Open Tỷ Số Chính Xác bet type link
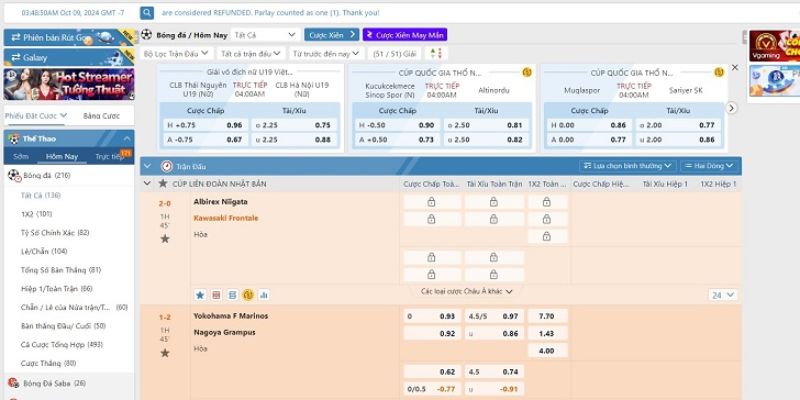This screenshot has width=800, height=400. point(55,232)
